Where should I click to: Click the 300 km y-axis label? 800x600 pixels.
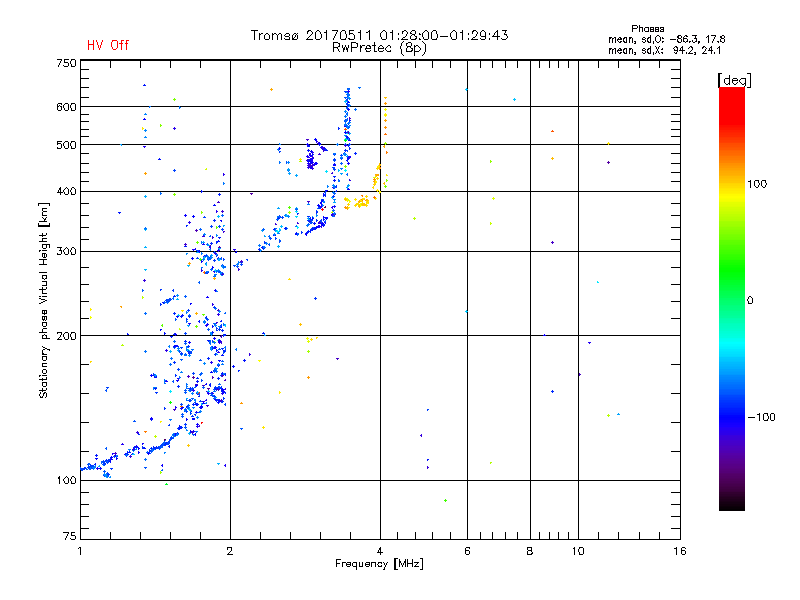pyautogui.click(x=66, y=251)
